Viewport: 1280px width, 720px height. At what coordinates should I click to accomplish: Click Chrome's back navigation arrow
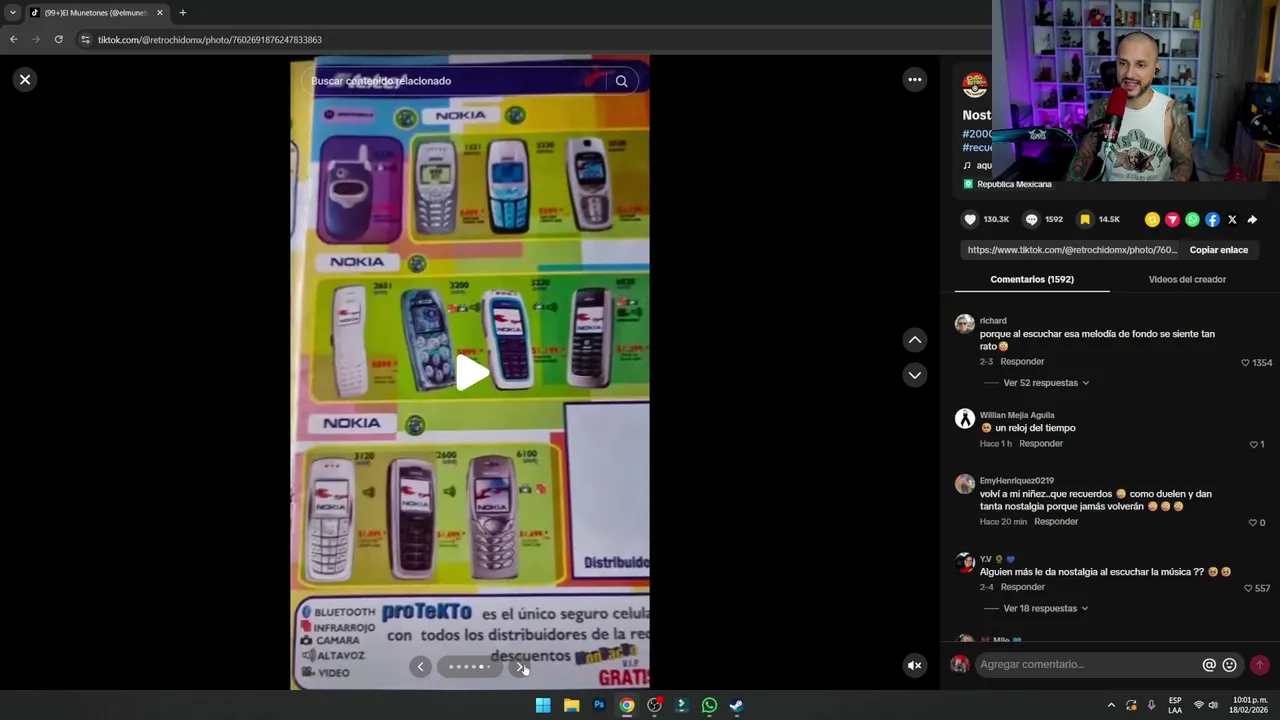pyautogui.click(x=13, y=40)
